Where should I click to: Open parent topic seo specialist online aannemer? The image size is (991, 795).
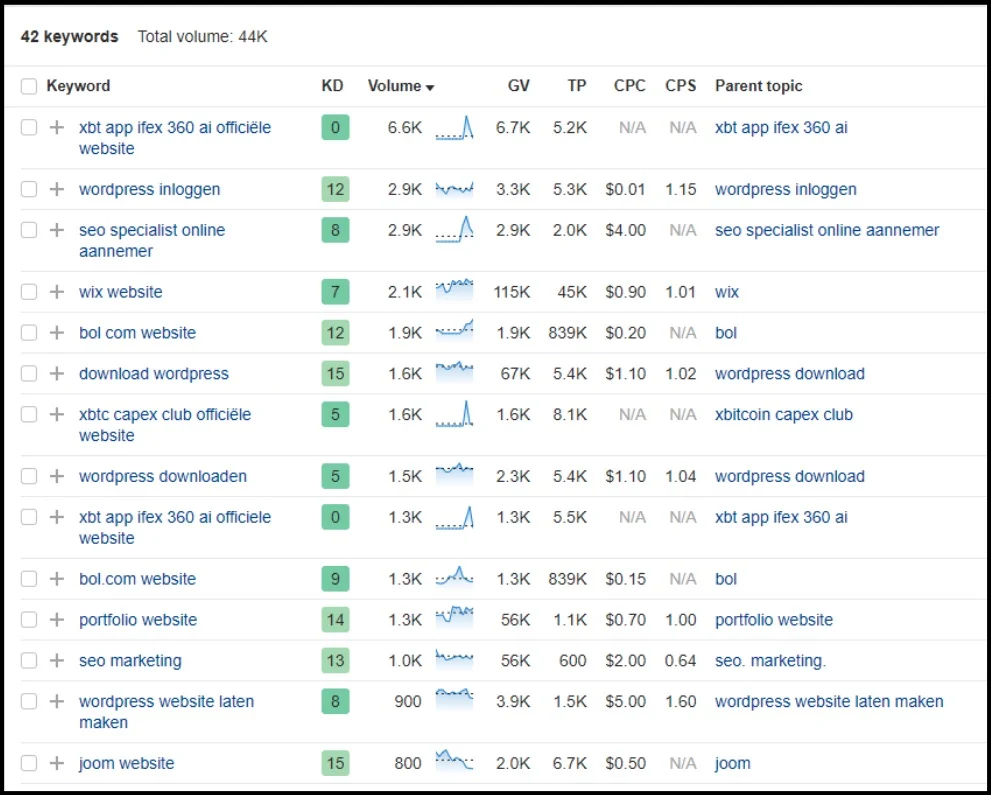827,230
